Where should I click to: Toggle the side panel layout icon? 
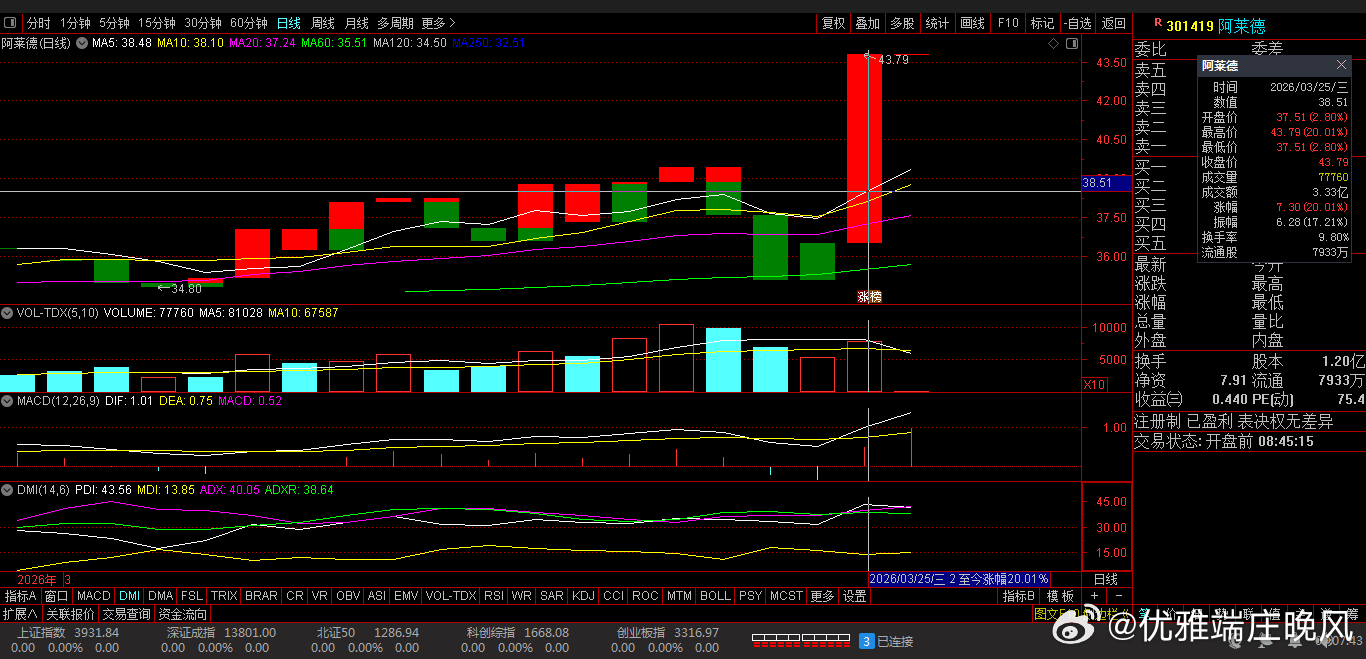1072,44
